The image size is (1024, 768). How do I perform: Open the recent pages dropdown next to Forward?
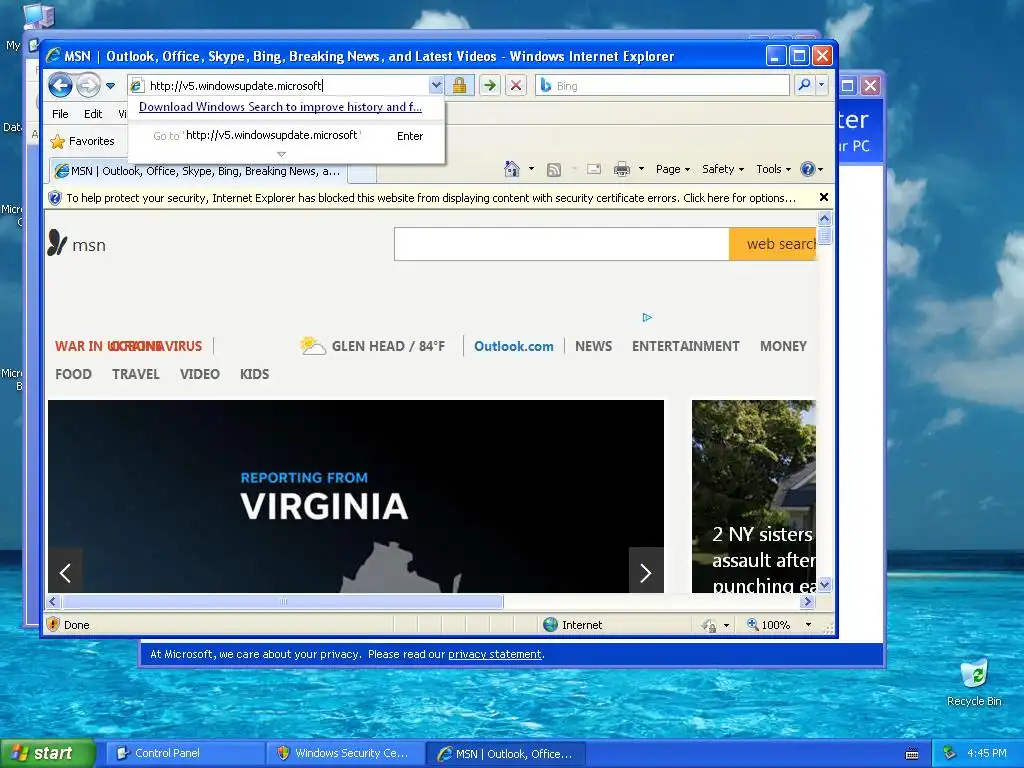pos(110,86)
